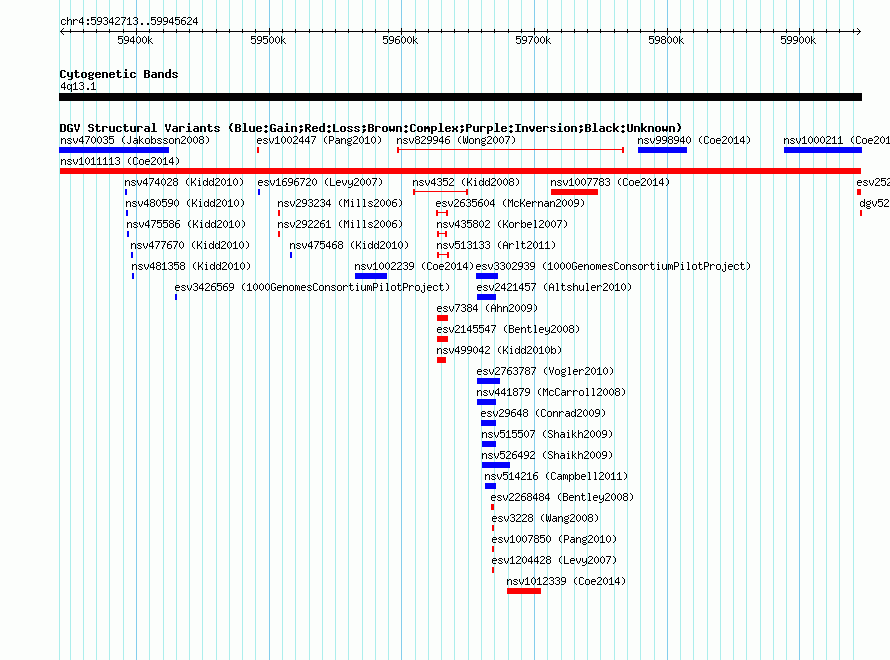Select the blue bar under nsv526492
Image resolution: width=890 pixels, height=660 pixels.
(496, 465)
